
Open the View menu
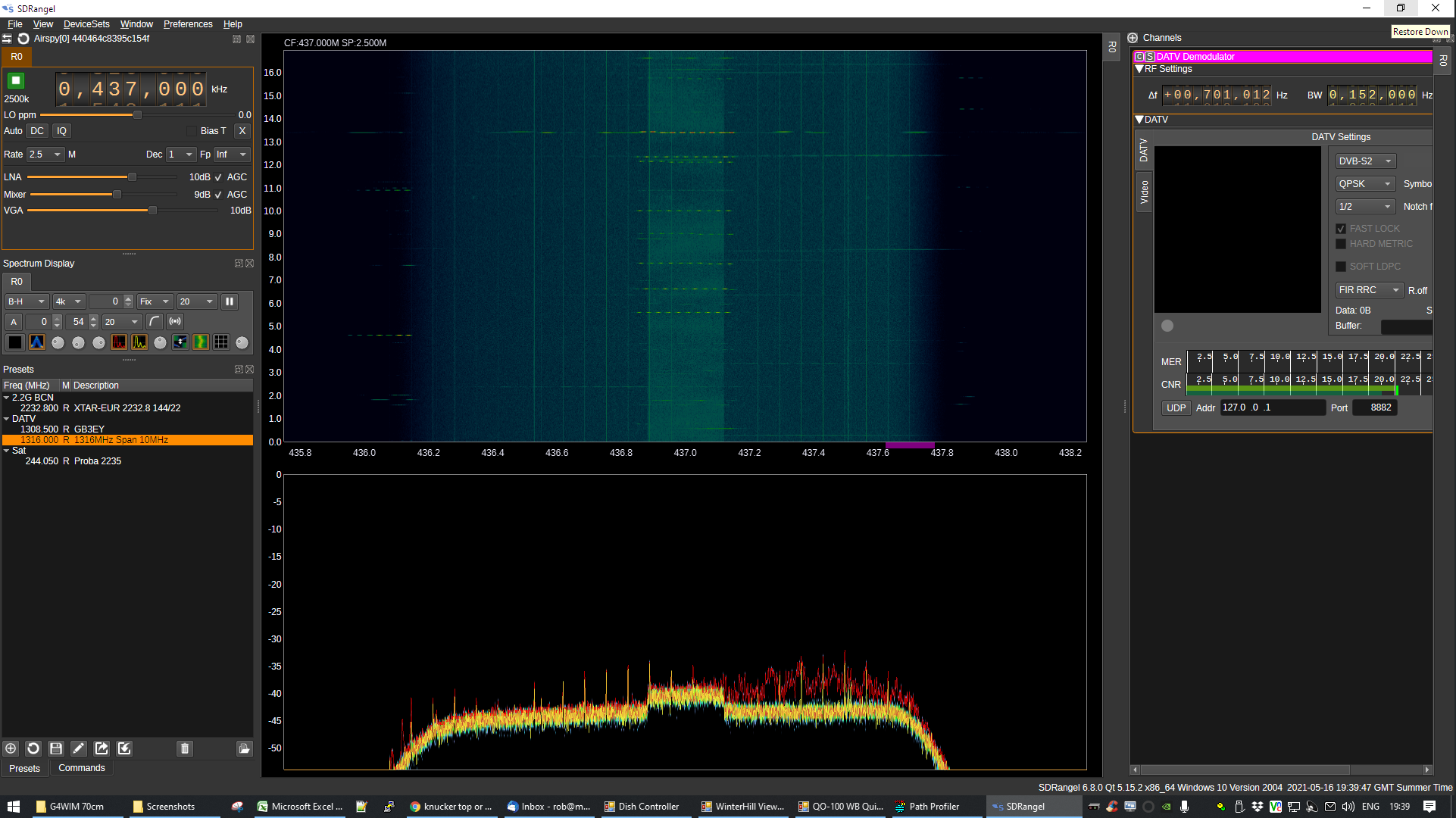click(x=42, y=24)
